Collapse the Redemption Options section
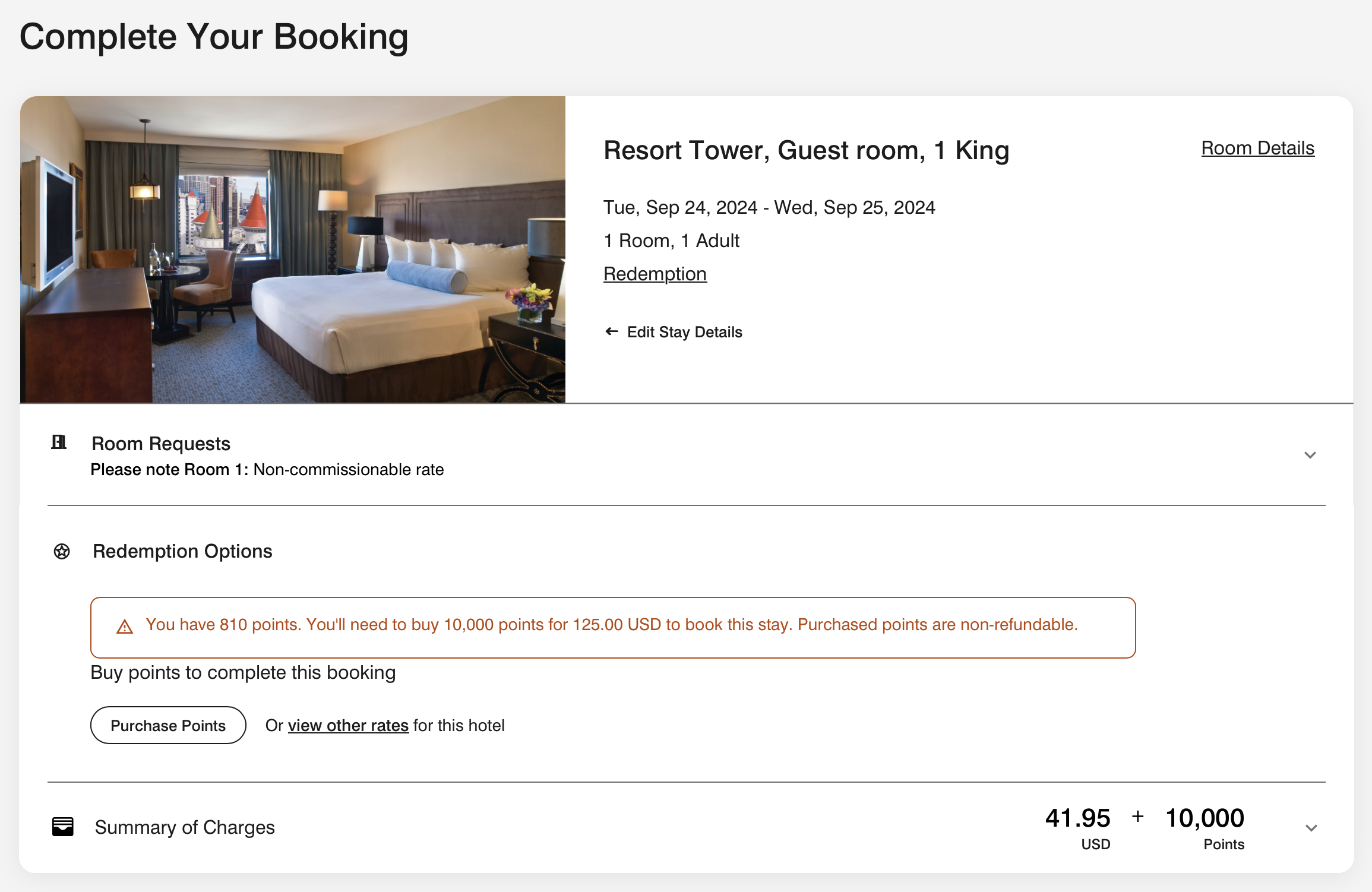The width and height of the screenshot is (1372, 892). pos(182,551)
